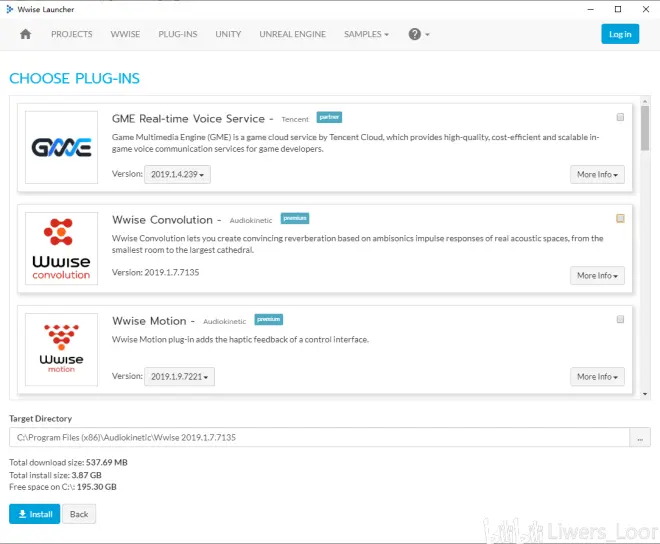The image size is (660, 544).
Task: Click the premium badge on Wwise Motion
Action: pos(269,319)
